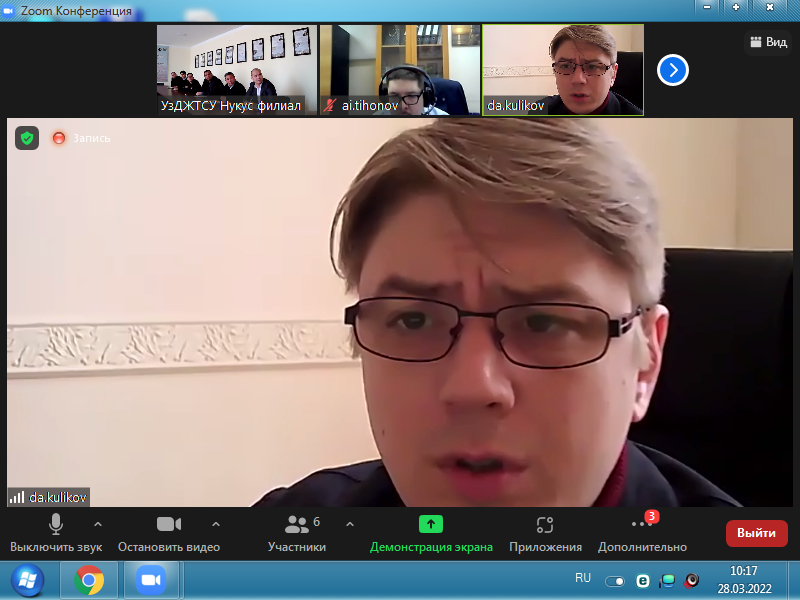Image resolution: width=800 pixels, height=600 pixels.
Task: Expand audio options arrow beside microphone
Action: (97, 524)
